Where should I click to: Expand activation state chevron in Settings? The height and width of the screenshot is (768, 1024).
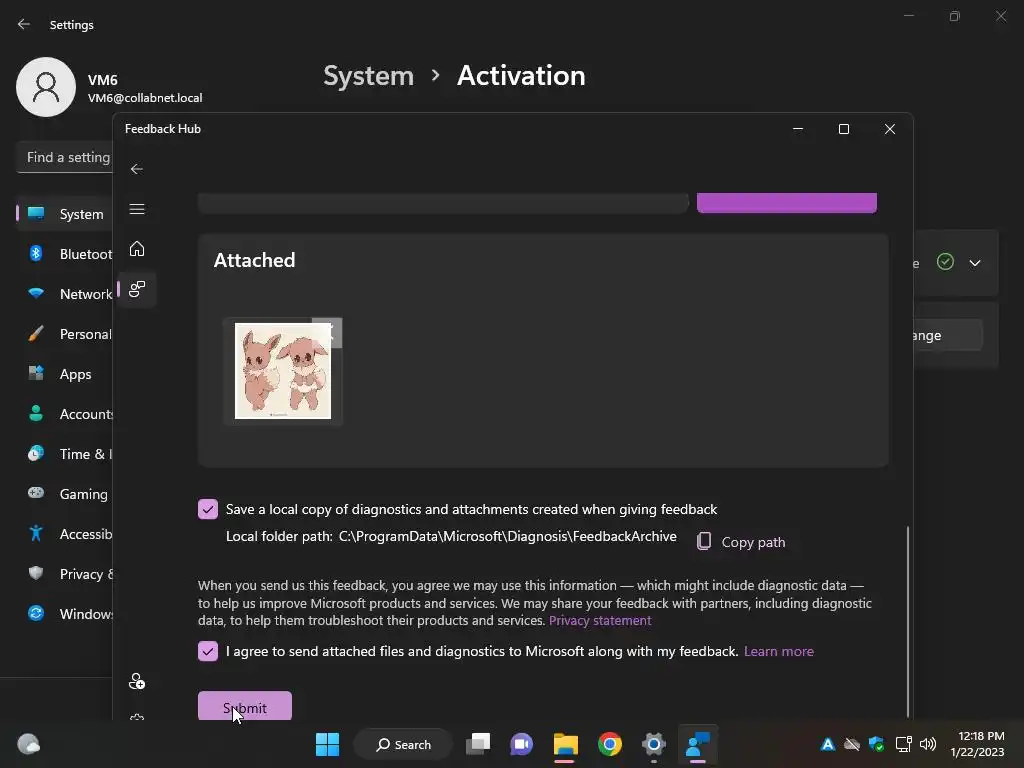pos(975,263)
